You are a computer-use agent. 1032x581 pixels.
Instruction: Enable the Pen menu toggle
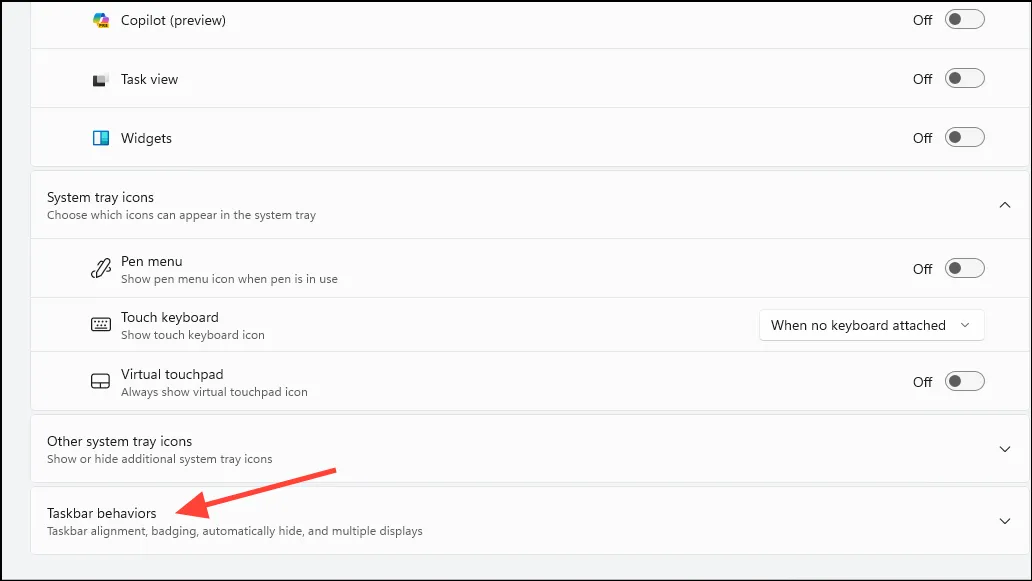(x=964, y=268)
